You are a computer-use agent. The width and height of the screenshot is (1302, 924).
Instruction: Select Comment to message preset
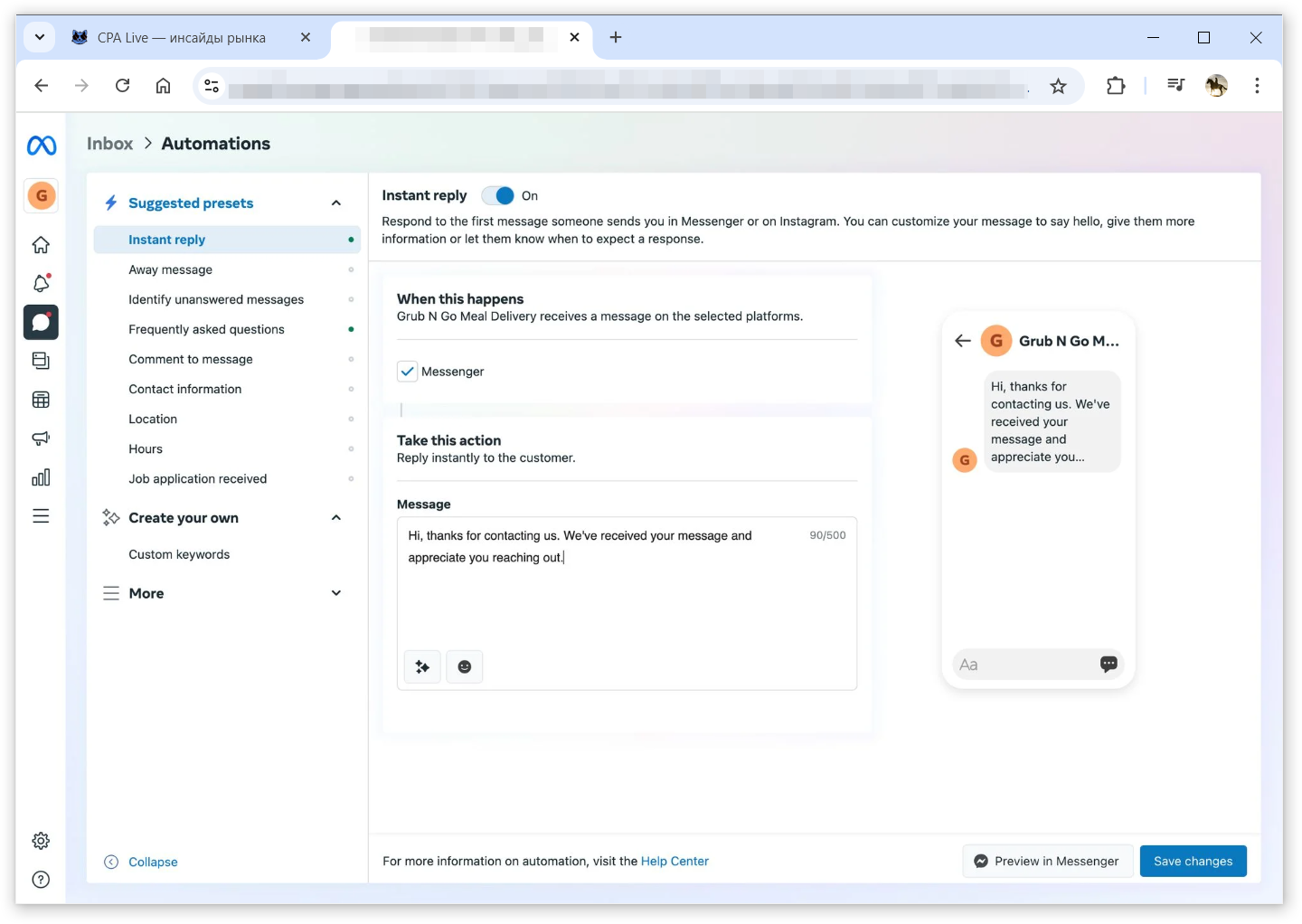tap(227, 359)
